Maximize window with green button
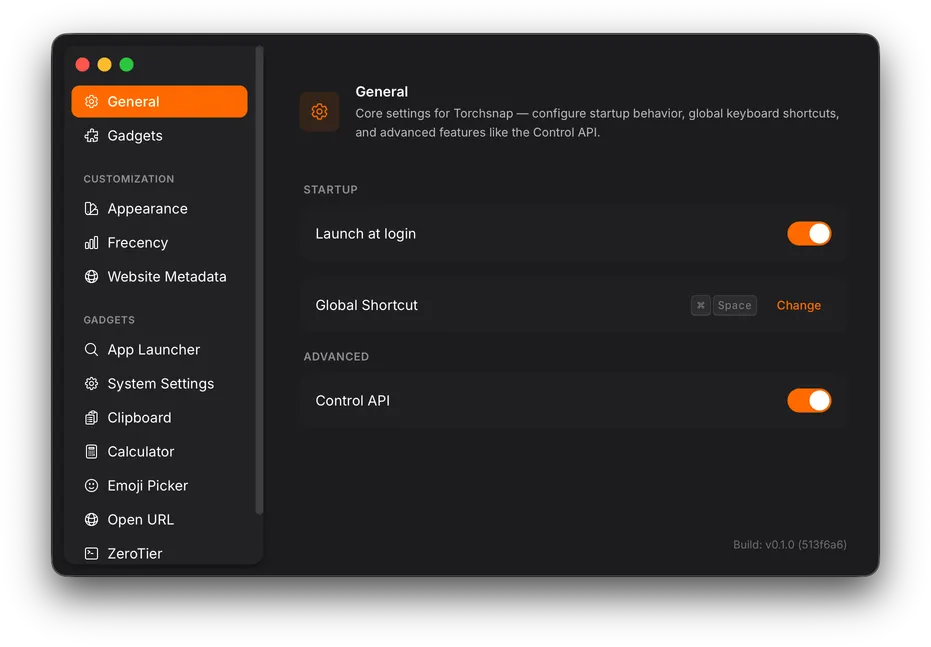This screenshot has width=931, height=647. tap(126, 64)
